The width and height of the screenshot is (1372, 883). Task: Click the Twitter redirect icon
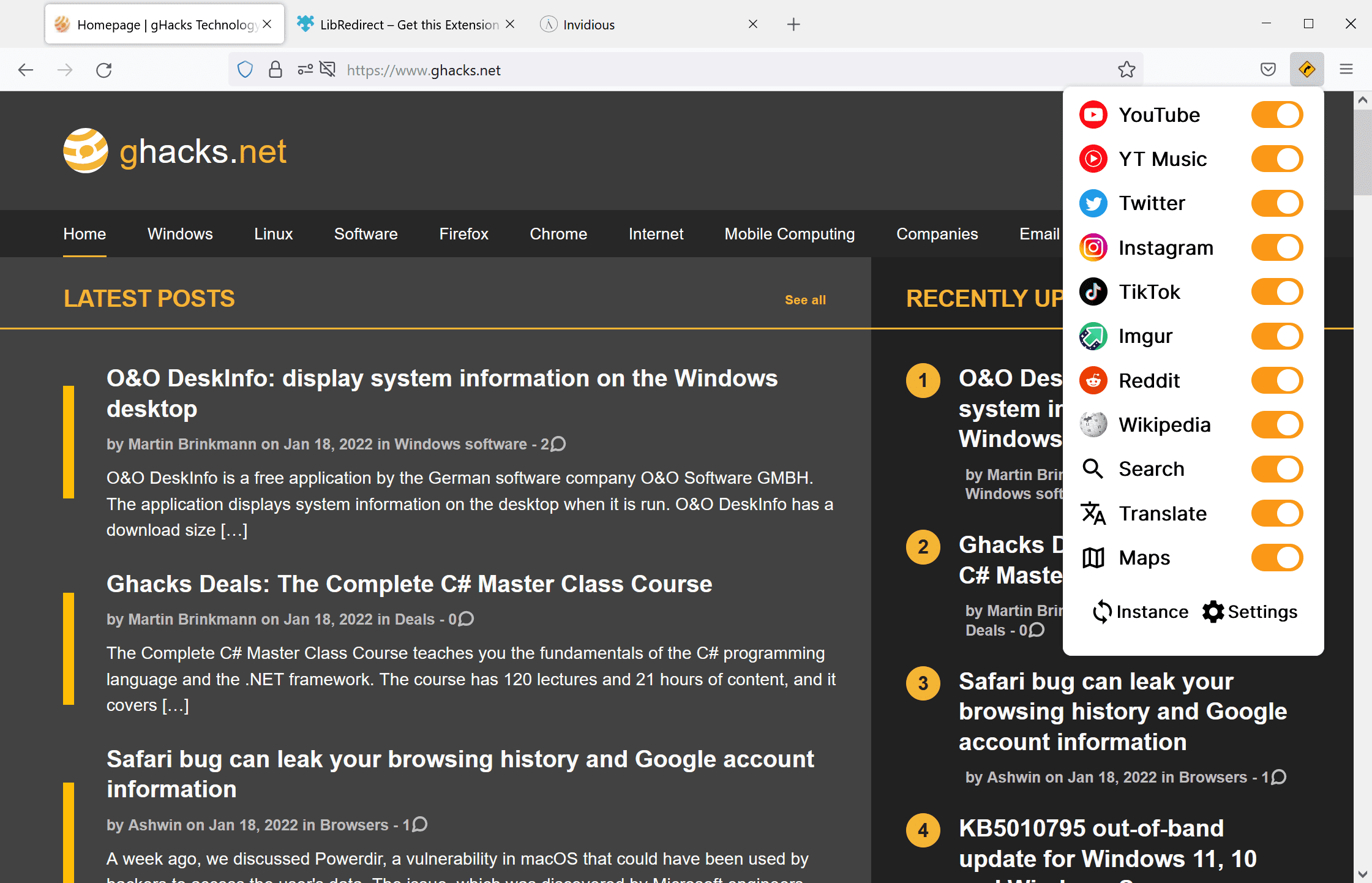click(1092, 203)
